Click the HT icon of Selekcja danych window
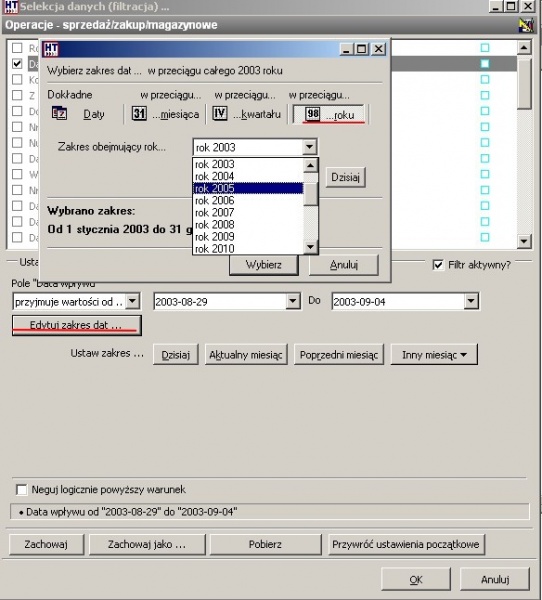Viewport: 542px width, 600px height. (x=11, y=7)
